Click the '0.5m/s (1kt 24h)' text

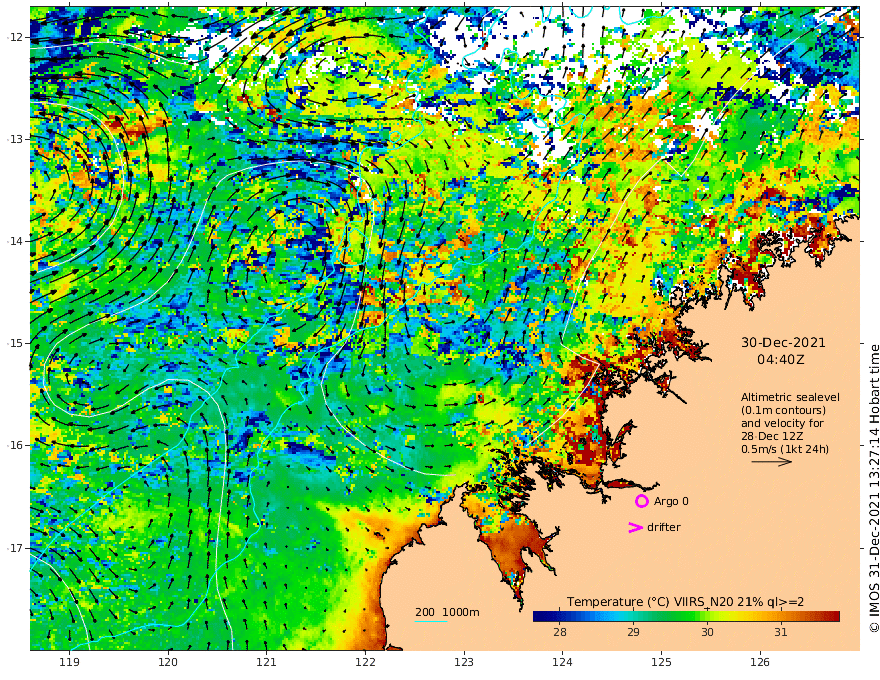point(785,449)
